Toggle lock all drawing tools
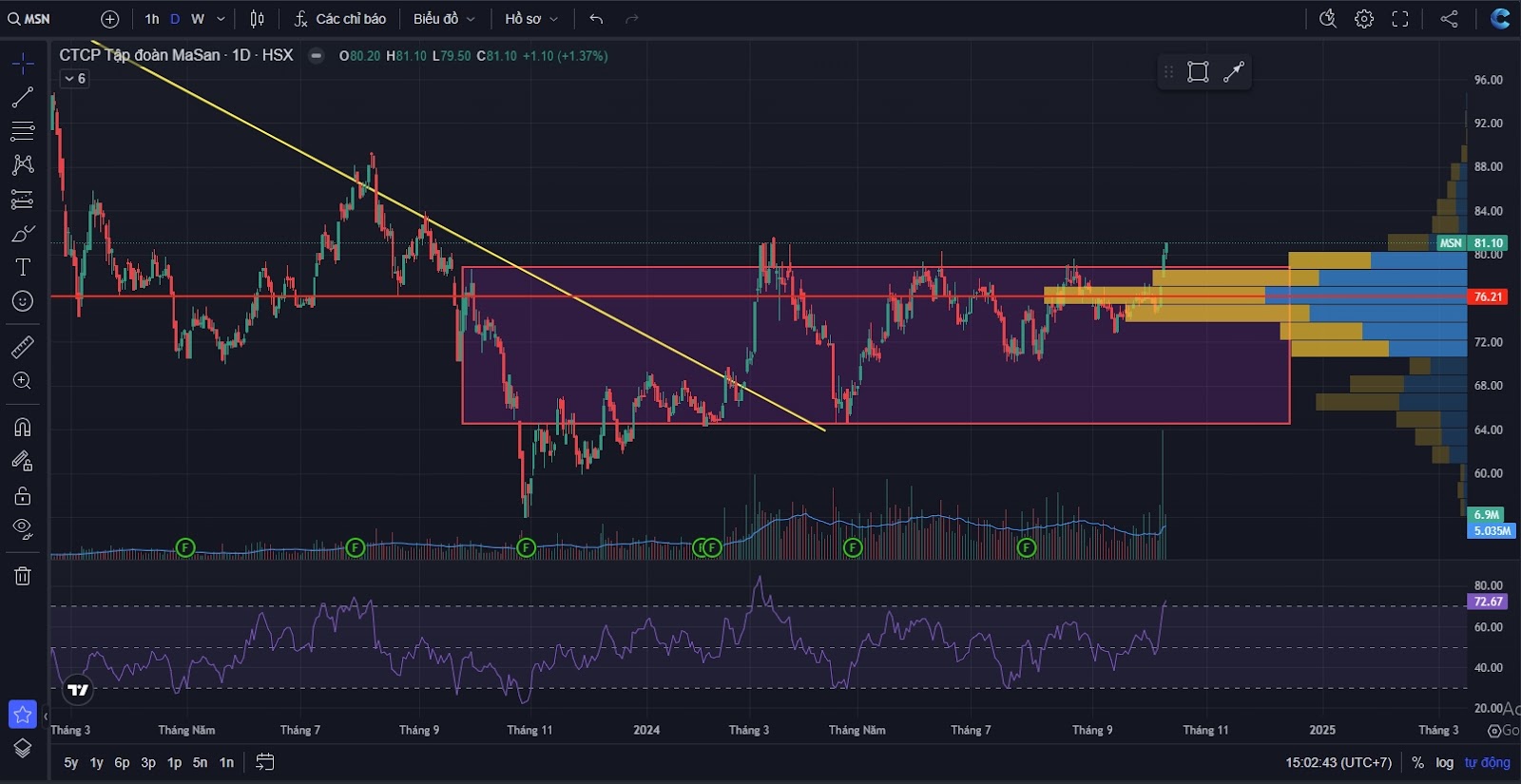Screen dimensions: 1521x784 coord(23,496)
